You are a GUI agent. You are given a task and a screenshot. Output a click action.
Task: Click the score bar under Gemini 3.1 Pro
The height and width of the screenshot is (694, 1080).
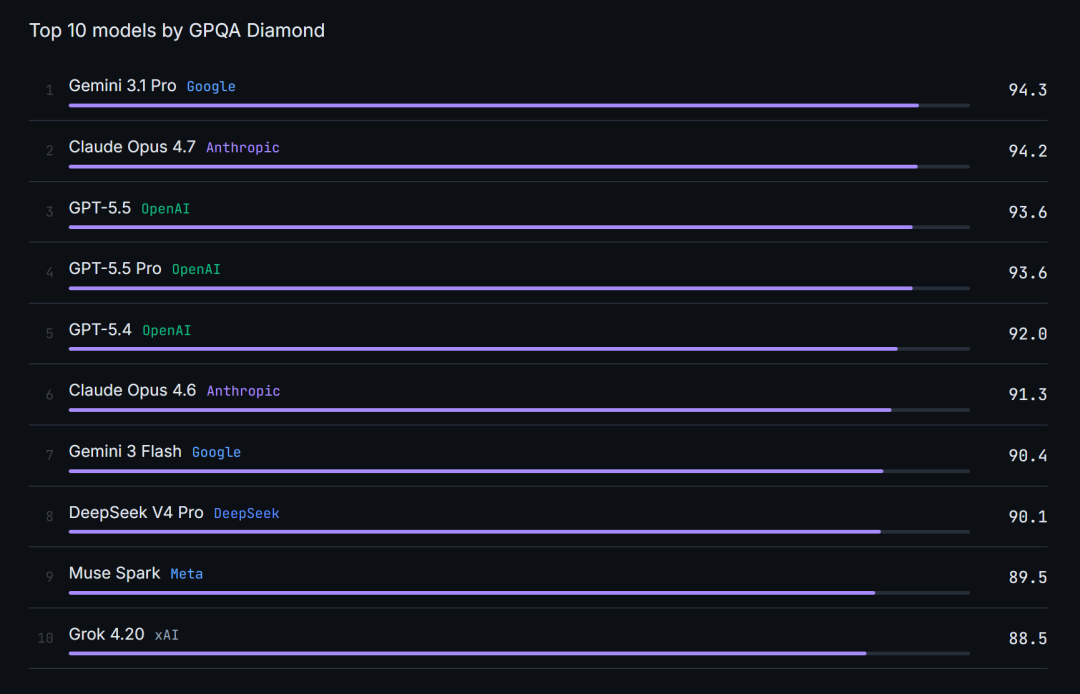[519, 105]
